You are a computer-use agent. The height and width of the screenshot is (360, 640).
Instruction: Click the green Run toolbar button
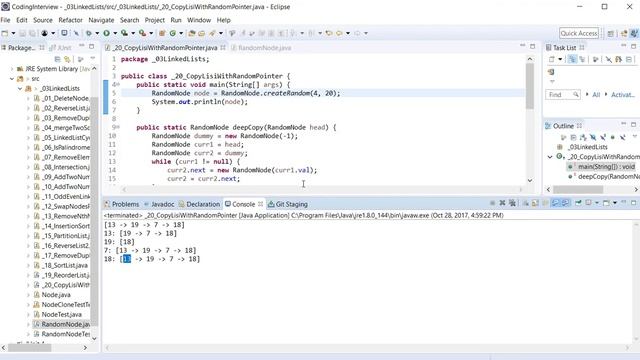tap(107, 33)
